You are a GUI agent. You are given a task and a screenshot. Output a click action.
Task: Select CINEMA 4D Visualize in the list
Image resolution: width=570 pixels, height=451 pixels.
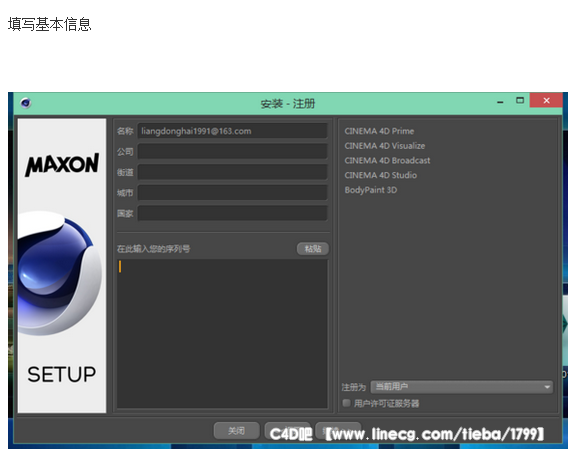(385, 146)
